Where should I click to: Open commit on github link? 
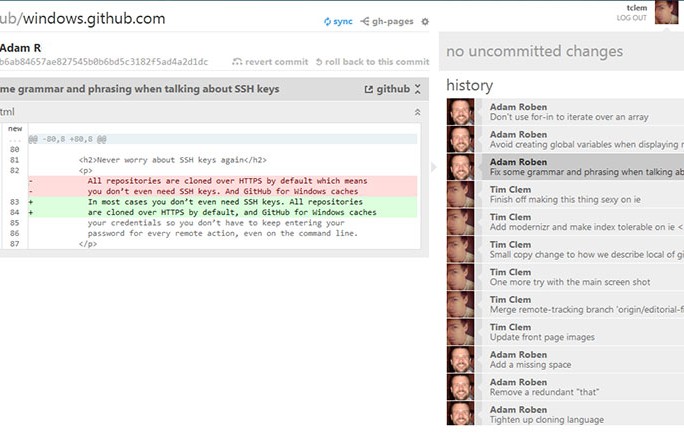pos(387,89)
